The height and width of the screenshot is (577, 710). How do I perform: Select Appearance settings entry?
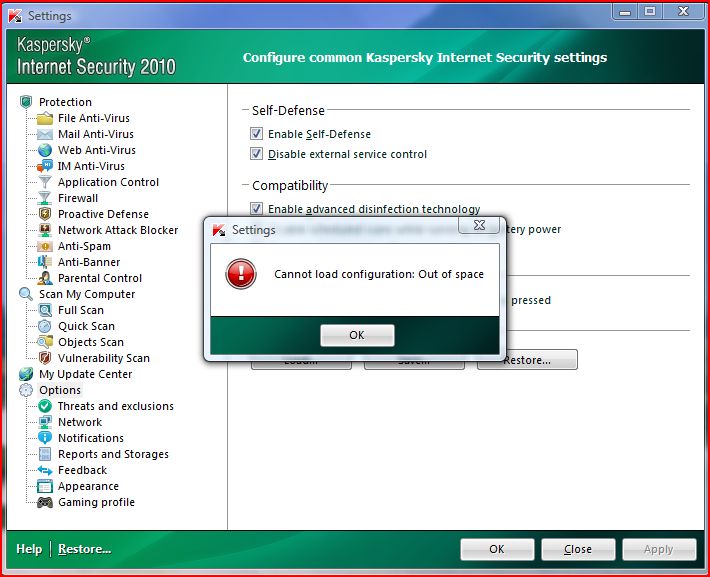coord(88,486)
